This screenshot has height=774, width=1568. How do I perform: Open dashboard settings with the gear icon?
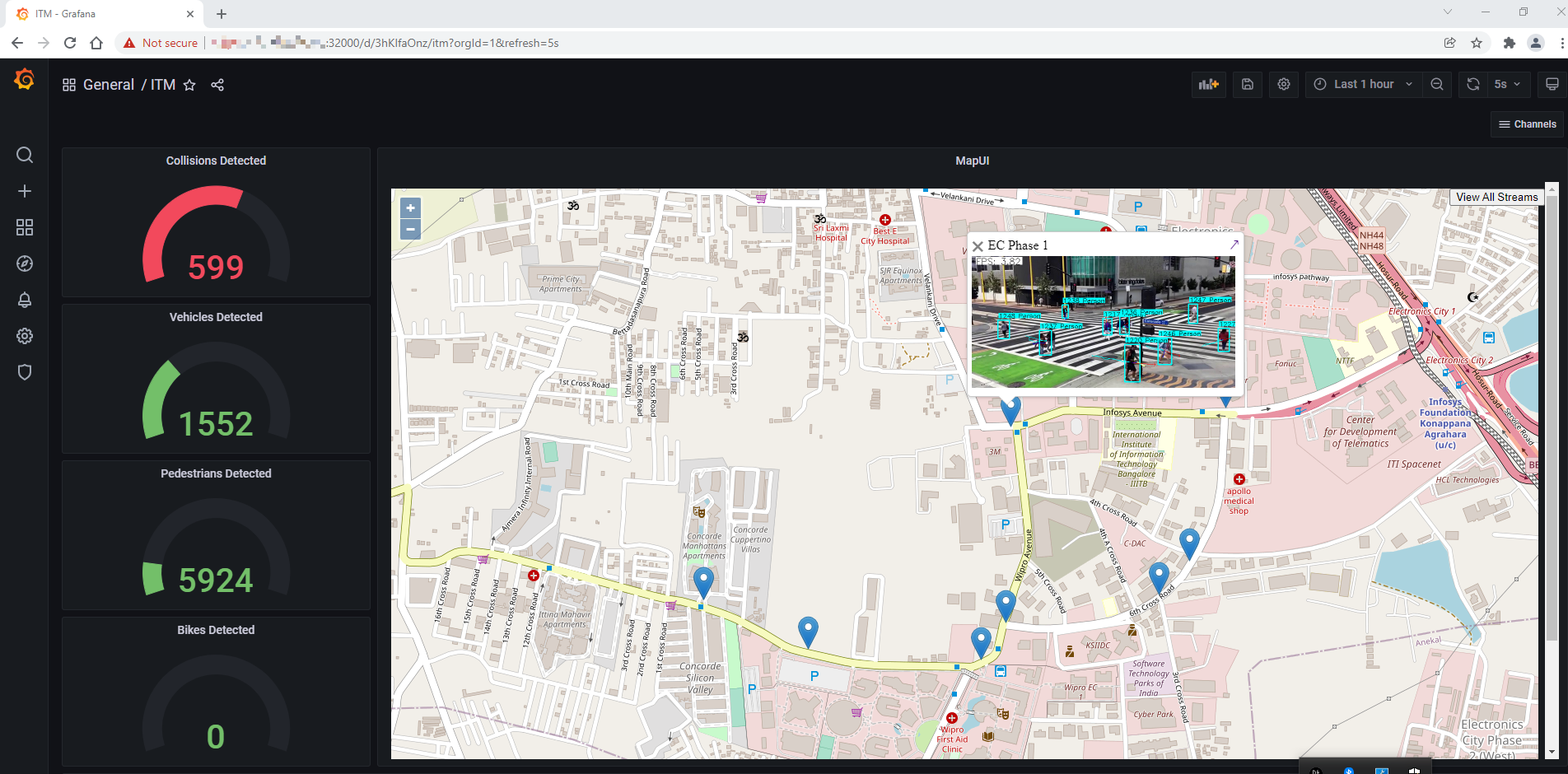1283,84
